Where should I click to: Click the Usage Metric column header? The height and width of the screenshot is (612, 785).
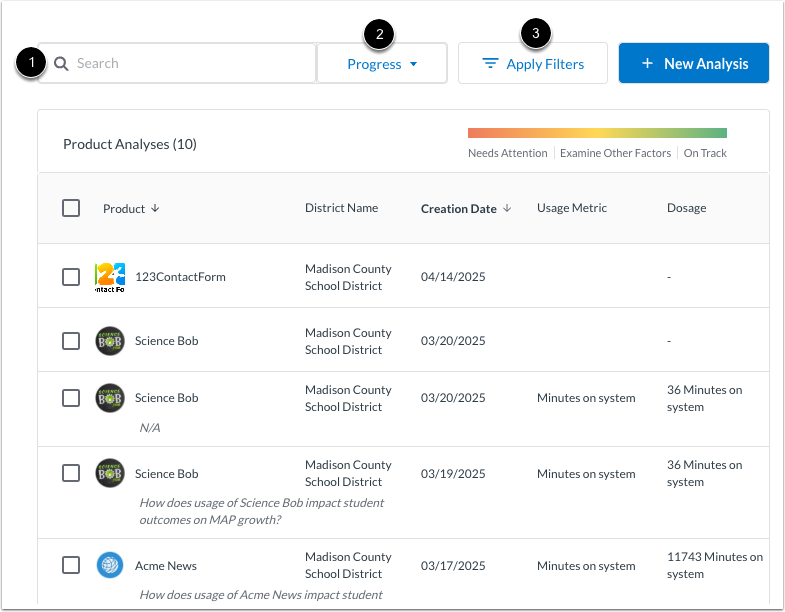(x=571, y=208)
